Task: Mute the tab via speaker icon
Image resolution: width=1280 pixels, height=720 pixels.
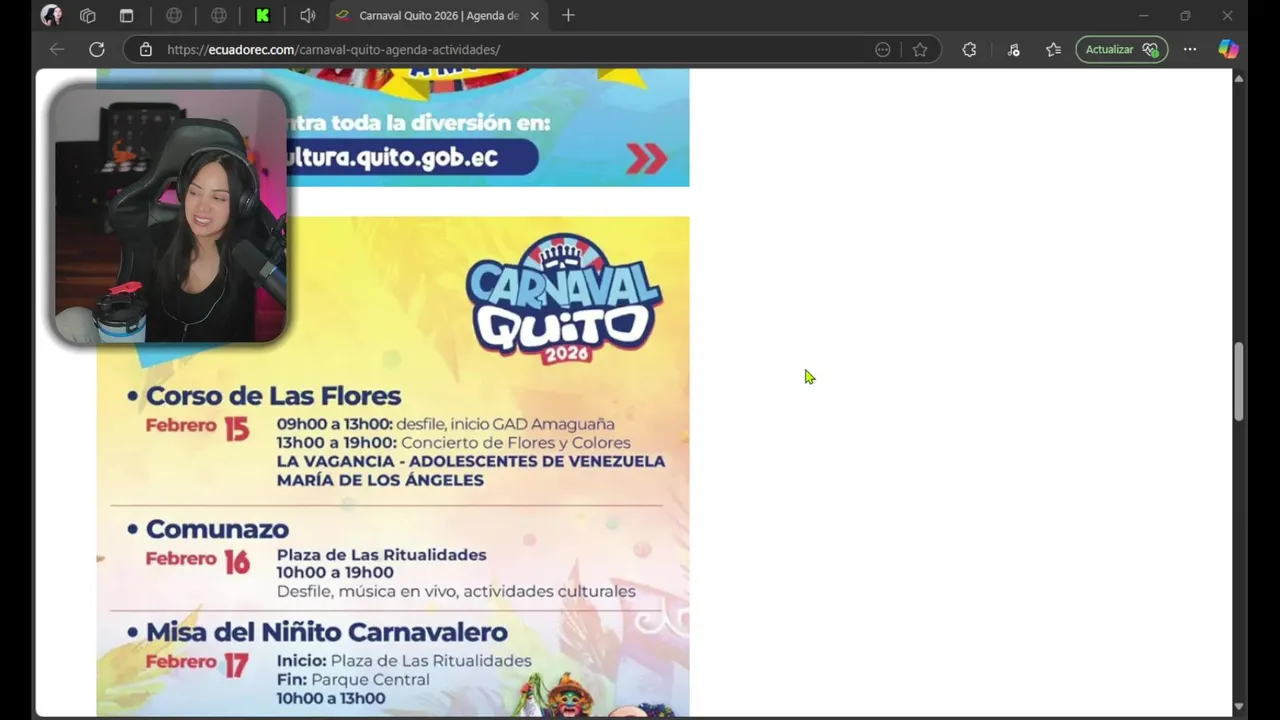Action: pyautogui.click(x=308, y=16)
